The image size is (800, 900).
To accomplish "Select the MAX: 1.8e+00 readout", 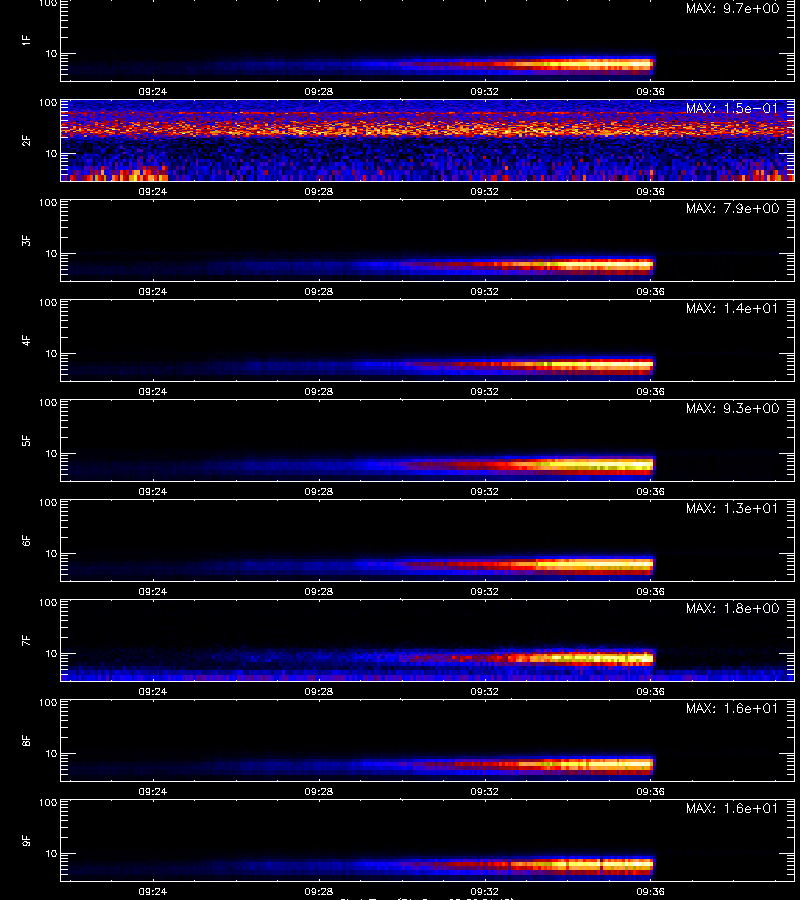I will (x=732, y=608).
